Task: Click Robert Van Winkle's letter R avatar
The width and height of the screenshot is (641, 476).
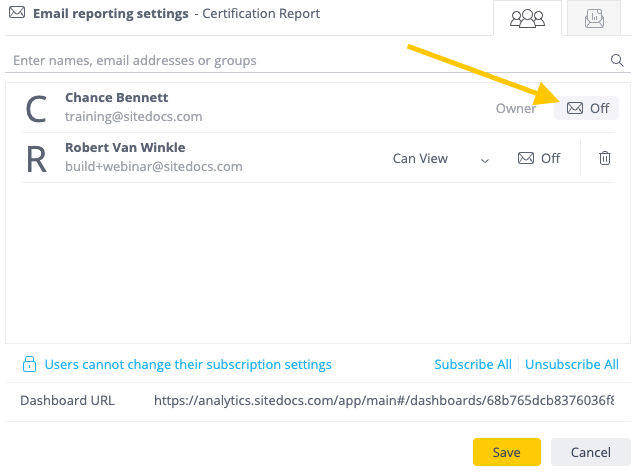Action: (x=36, y=159)
